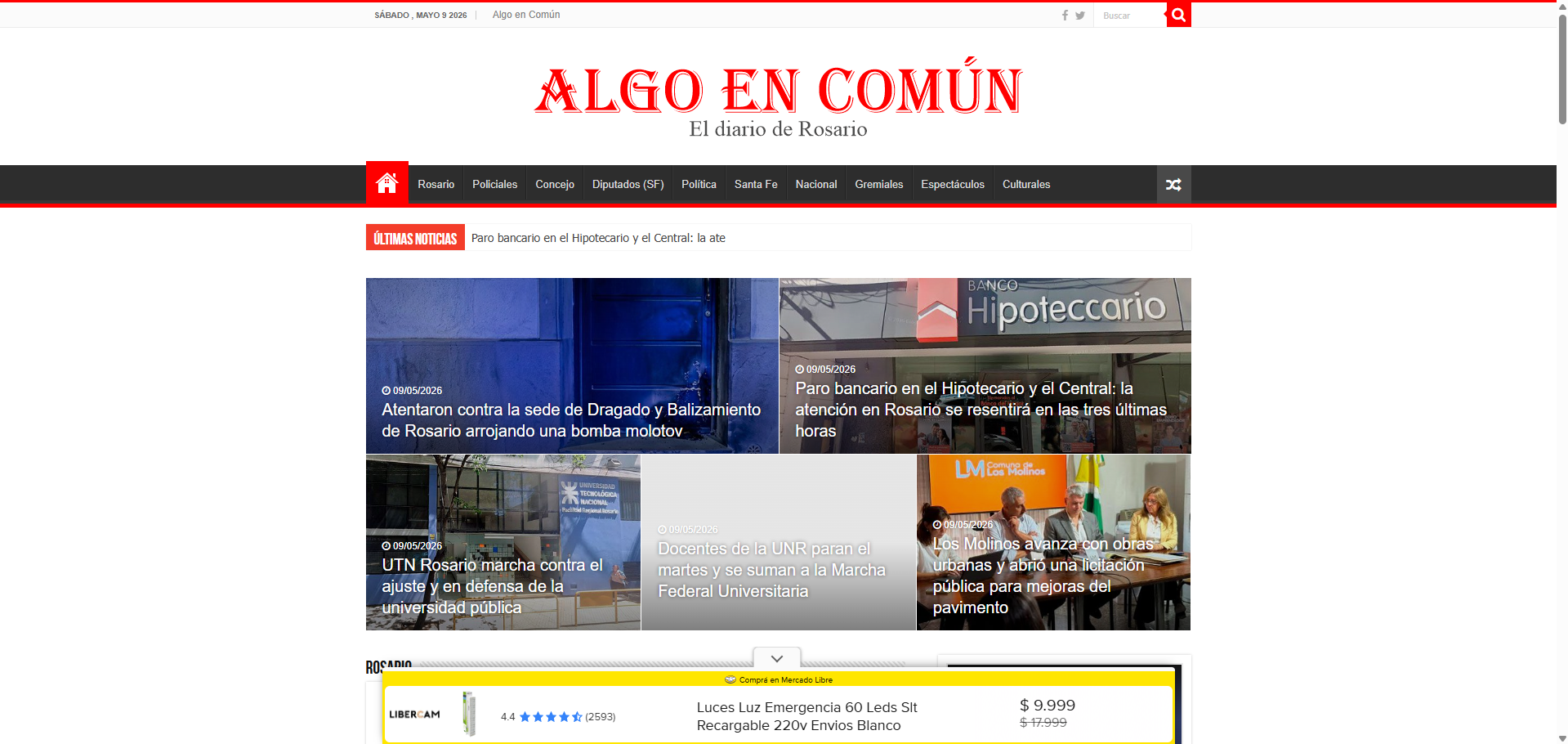Open ticker headline about Paro bancario
The width and height of the screenshot is (1568, 744).
(598, 238)
